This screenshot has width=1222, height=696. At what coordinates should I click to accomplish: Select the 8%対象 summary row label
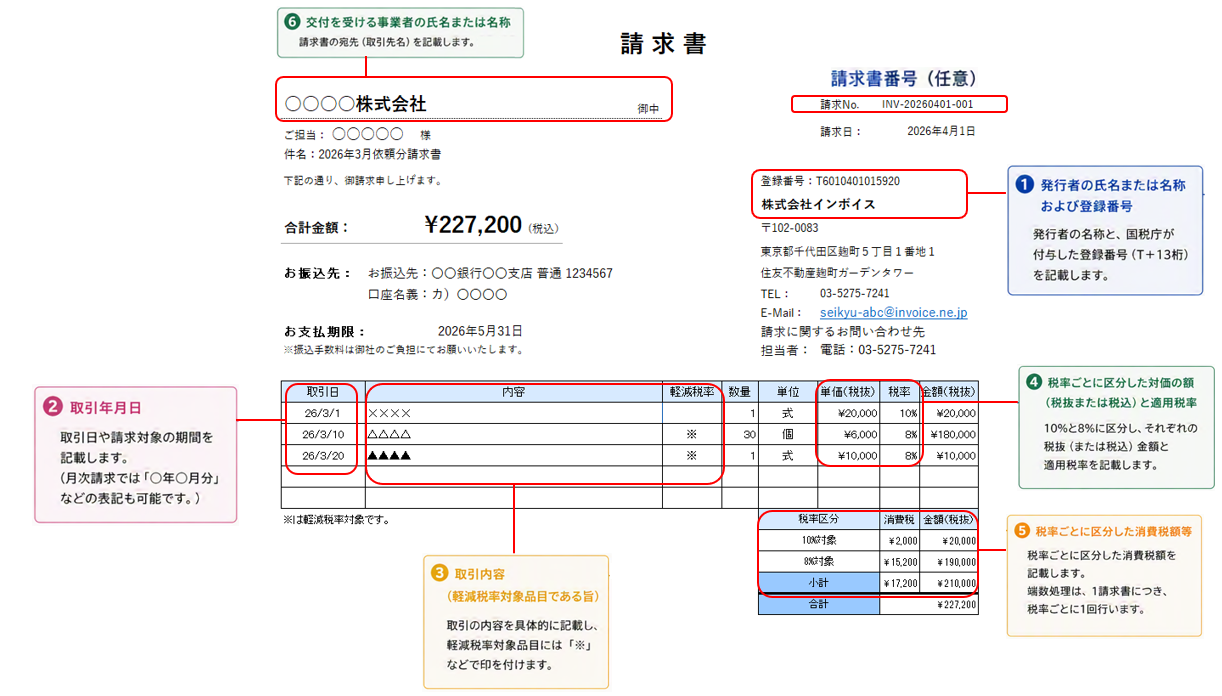click(818, 561)
